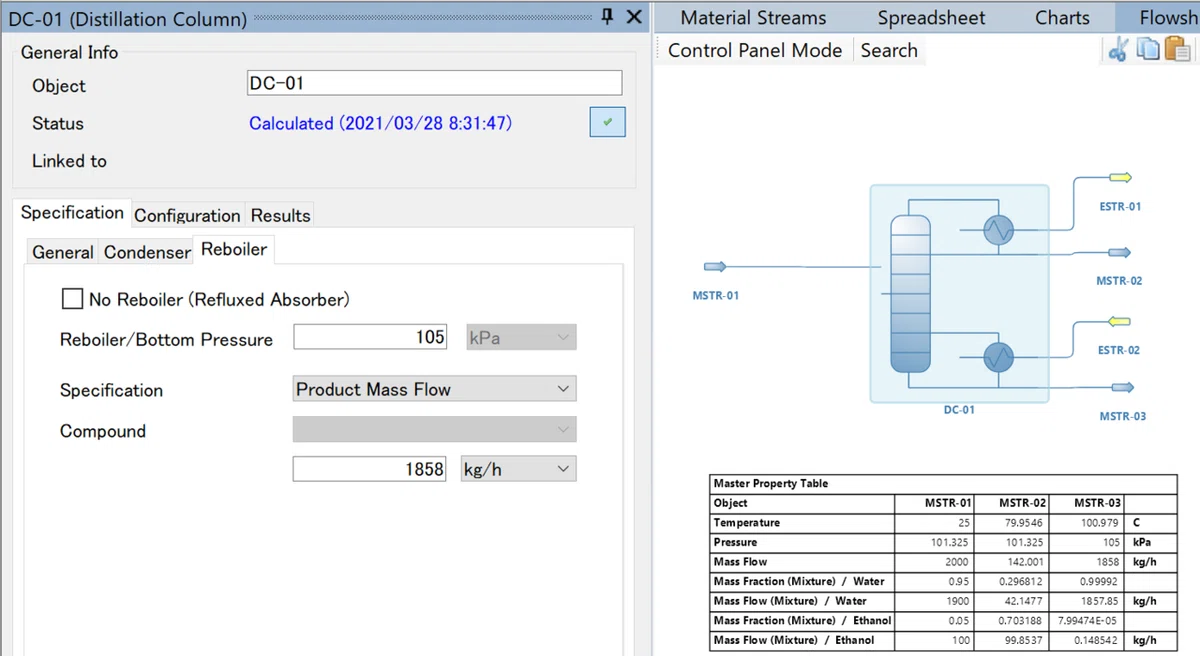This screenshot has width=1200, height=656.
Task: Select the Reboiler sub-tab
Action: coord(234,249)
